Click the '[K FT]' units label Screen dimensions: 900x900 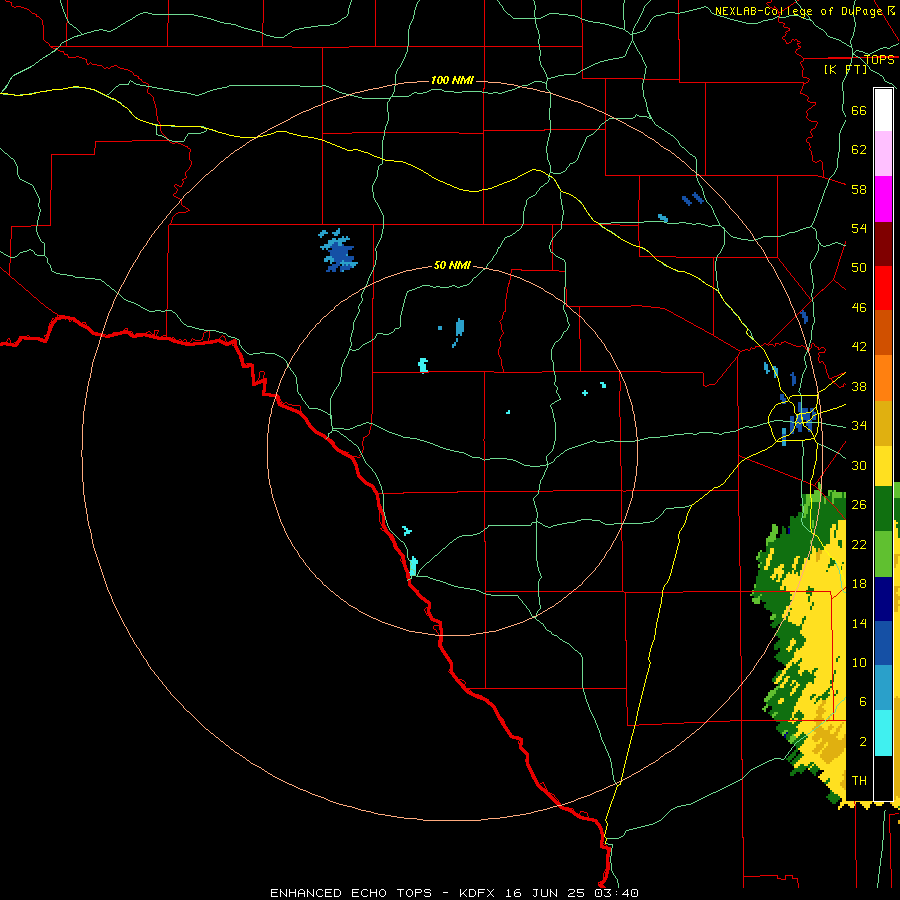click(845, 69)
